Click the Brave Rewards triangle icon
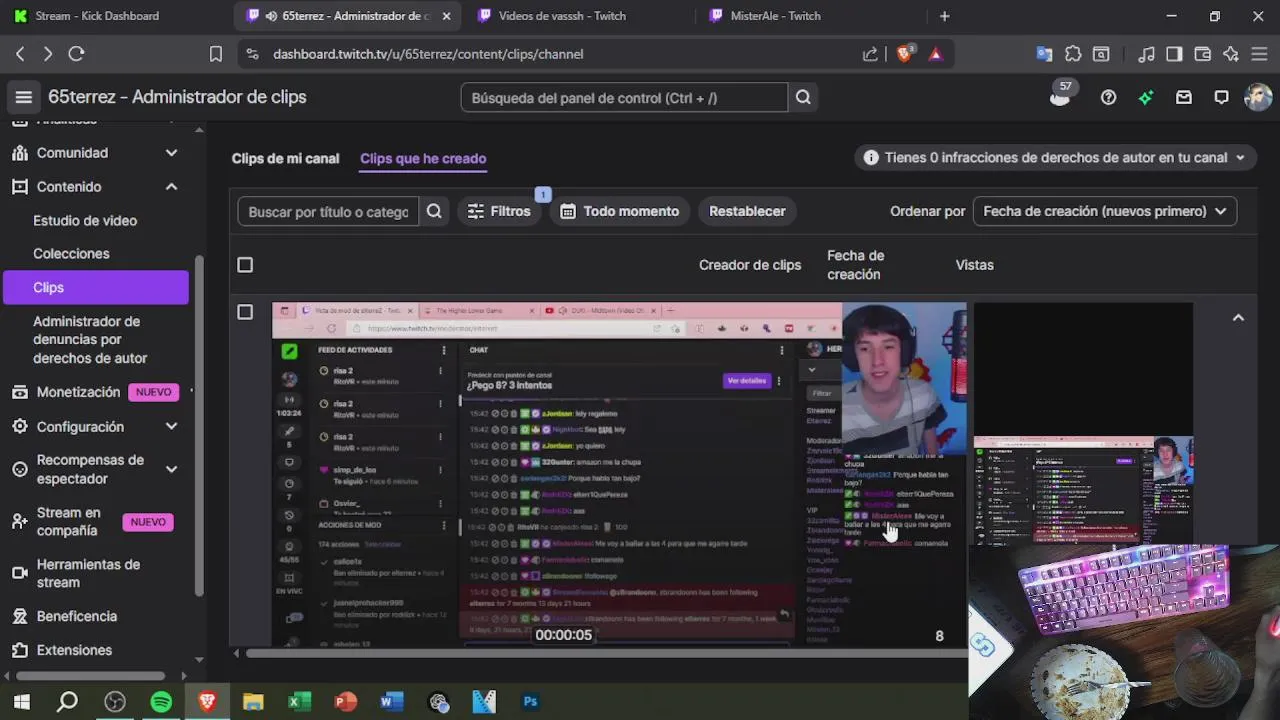This screenshot has height=720, width=1280. click(935, 54)
